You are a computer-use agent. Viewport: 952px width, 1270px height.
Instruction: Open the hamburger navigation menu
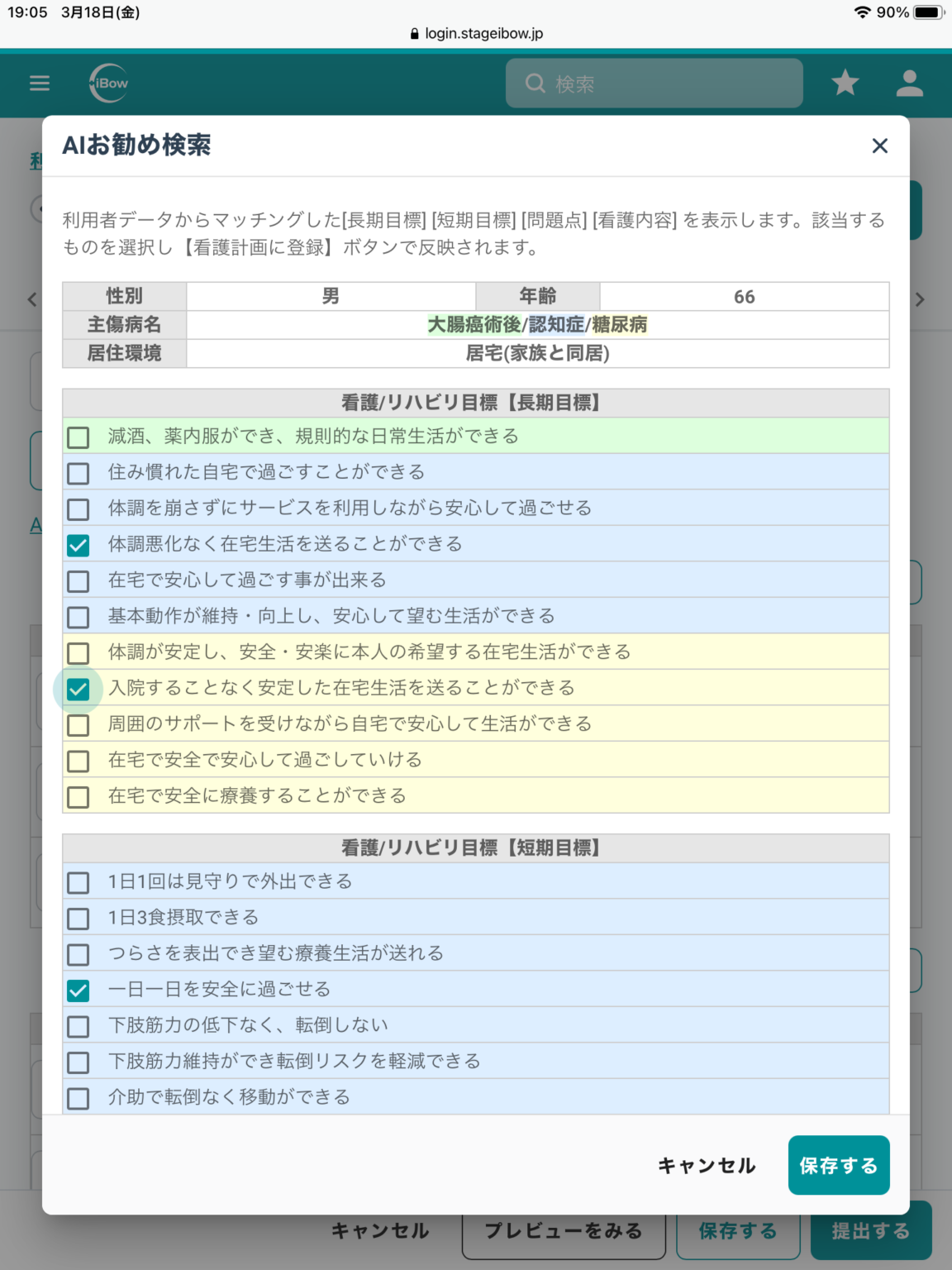39,84
